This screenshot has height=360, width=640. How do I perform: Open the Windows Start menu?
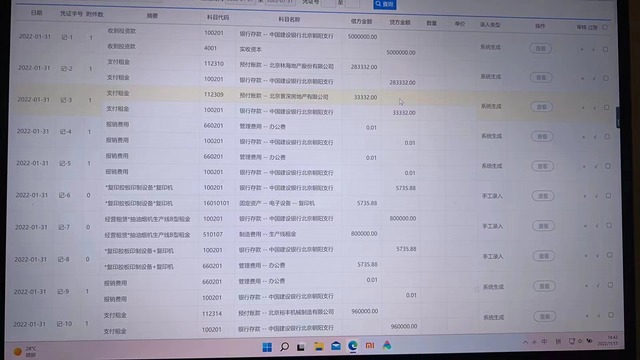coord(267,347)
